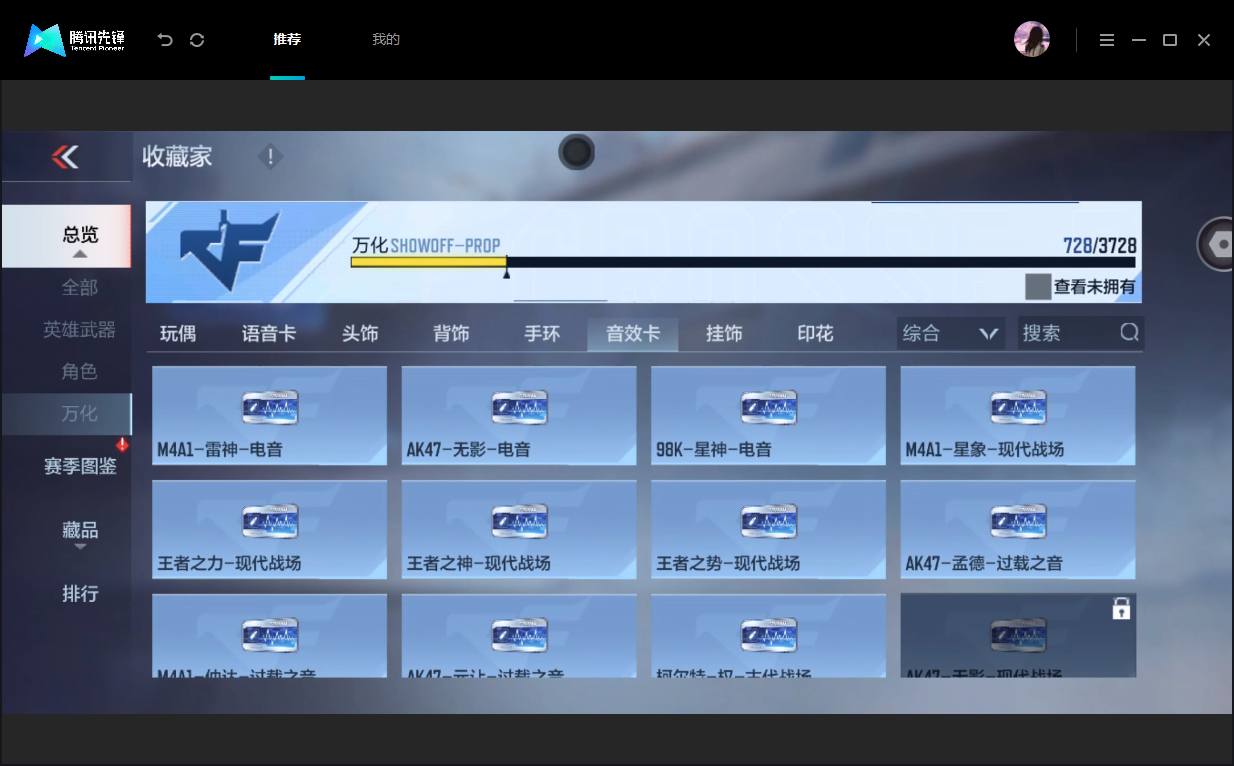
Task: Open the 98K-星神-电音 card
Action: pos(768,415)
